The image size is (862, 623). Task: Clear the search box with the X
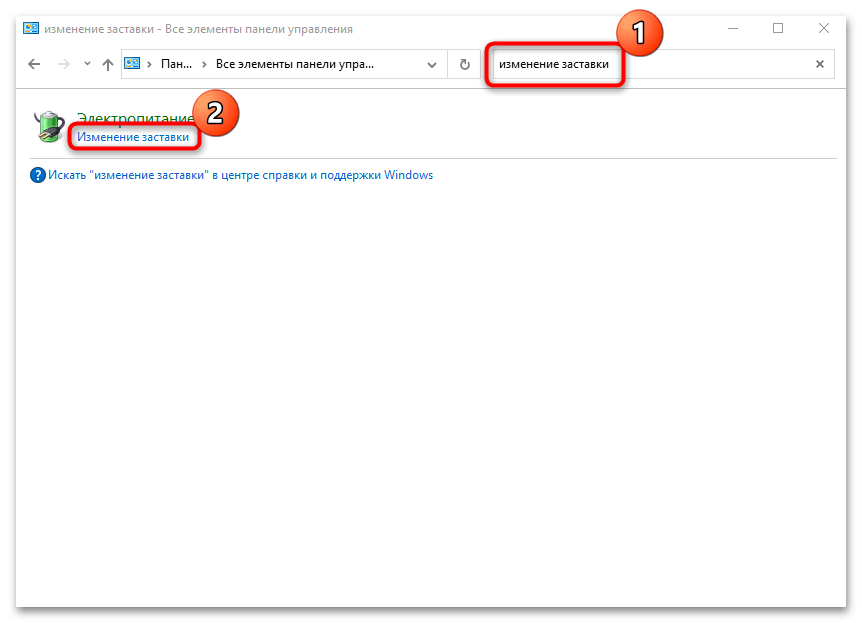(x=820, y=64)
